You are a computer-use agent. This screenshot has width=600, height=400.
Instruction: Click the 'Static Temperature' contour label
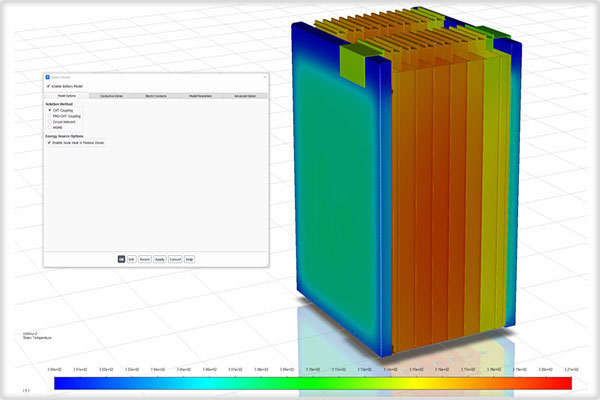[37, 338]
